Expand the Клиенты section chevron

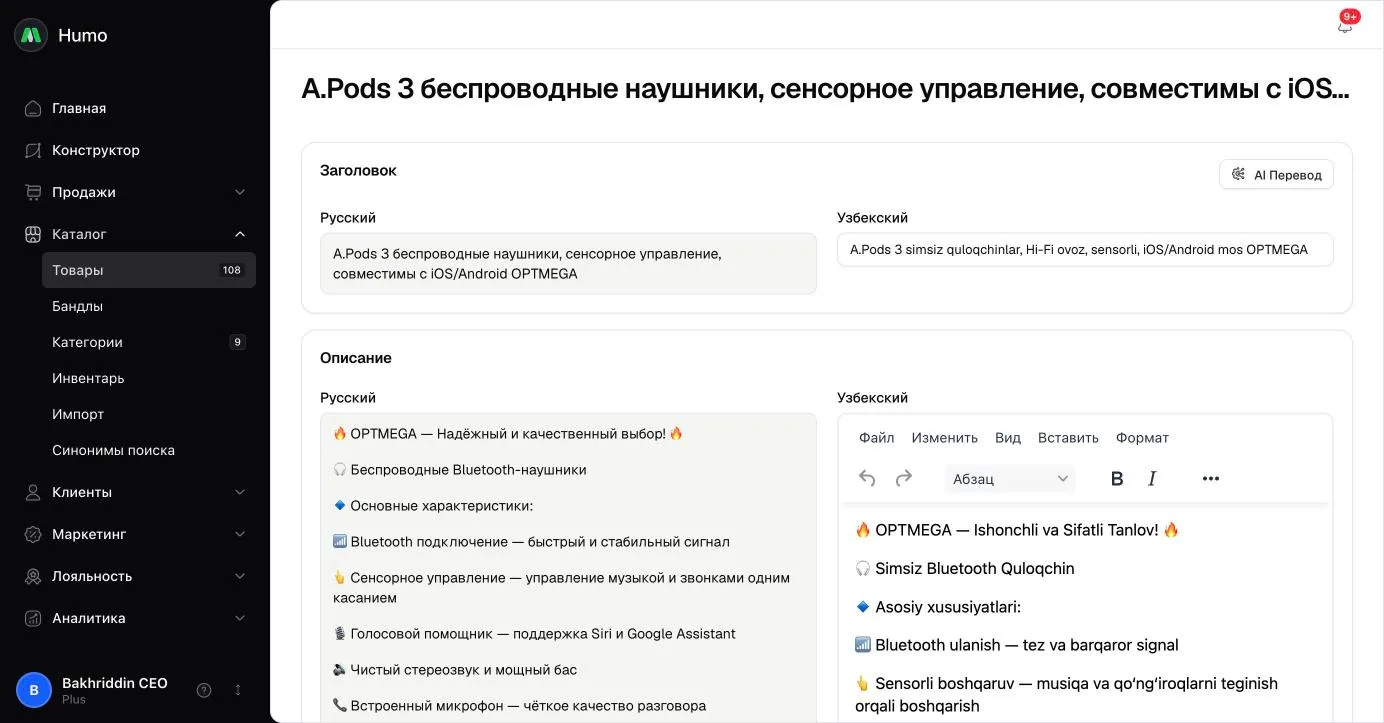[240, 492]
